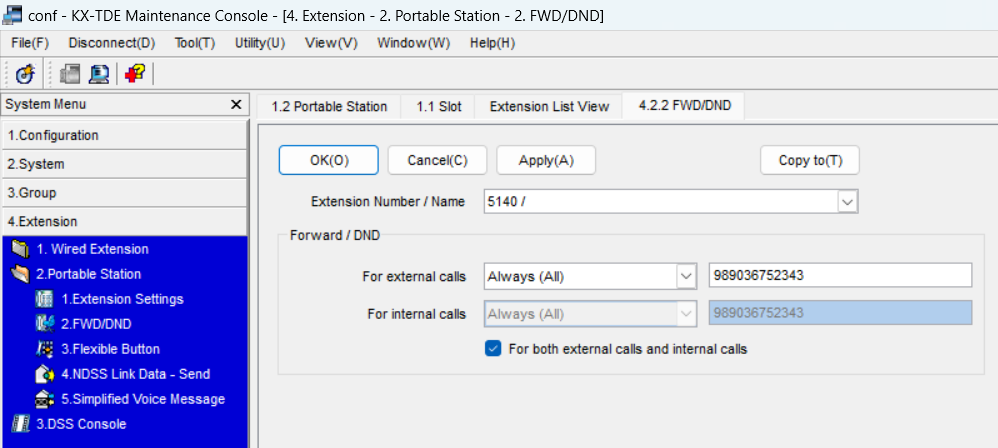Click the Portable Station open folder icon
The image size is (998, 448).
(20, 274)
